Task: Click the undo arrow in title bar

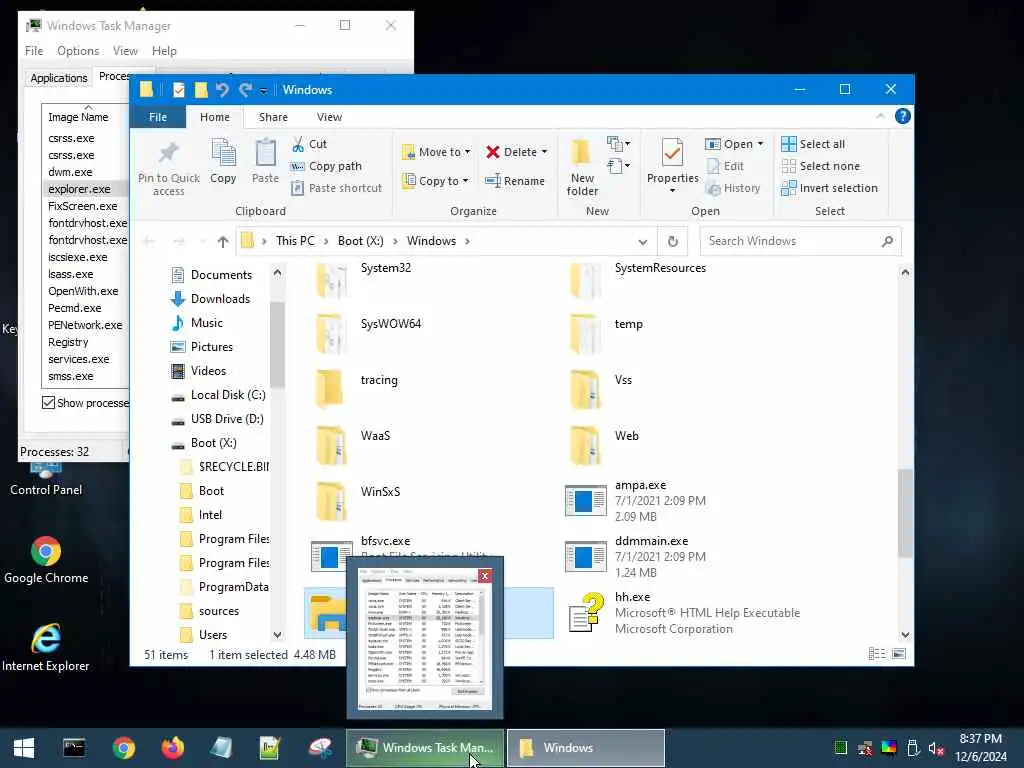Action: tap(222, 89)
